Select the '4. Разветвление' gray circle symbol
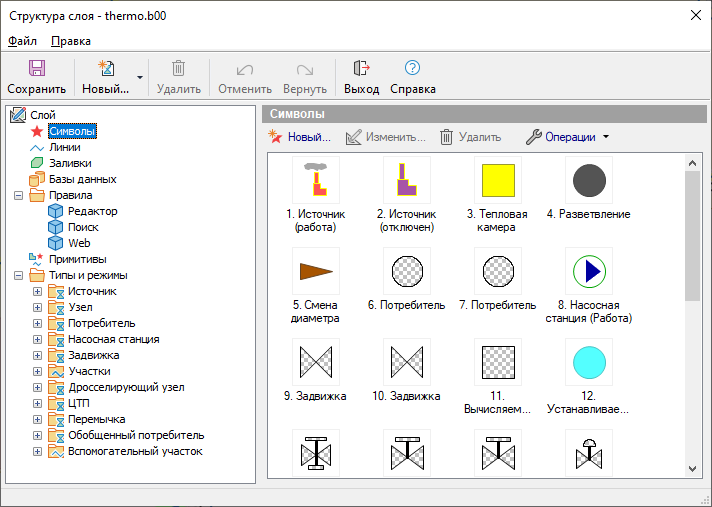 point(589,181)
